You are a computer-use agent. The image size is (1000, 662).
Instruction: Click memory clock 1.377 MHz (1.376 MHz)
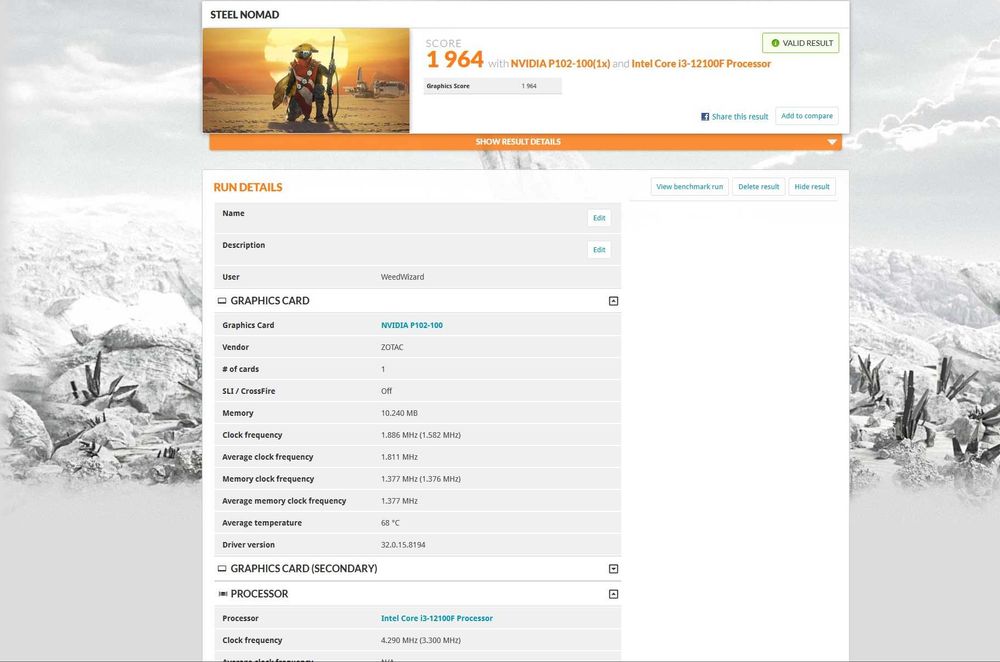tap(421, 479)
